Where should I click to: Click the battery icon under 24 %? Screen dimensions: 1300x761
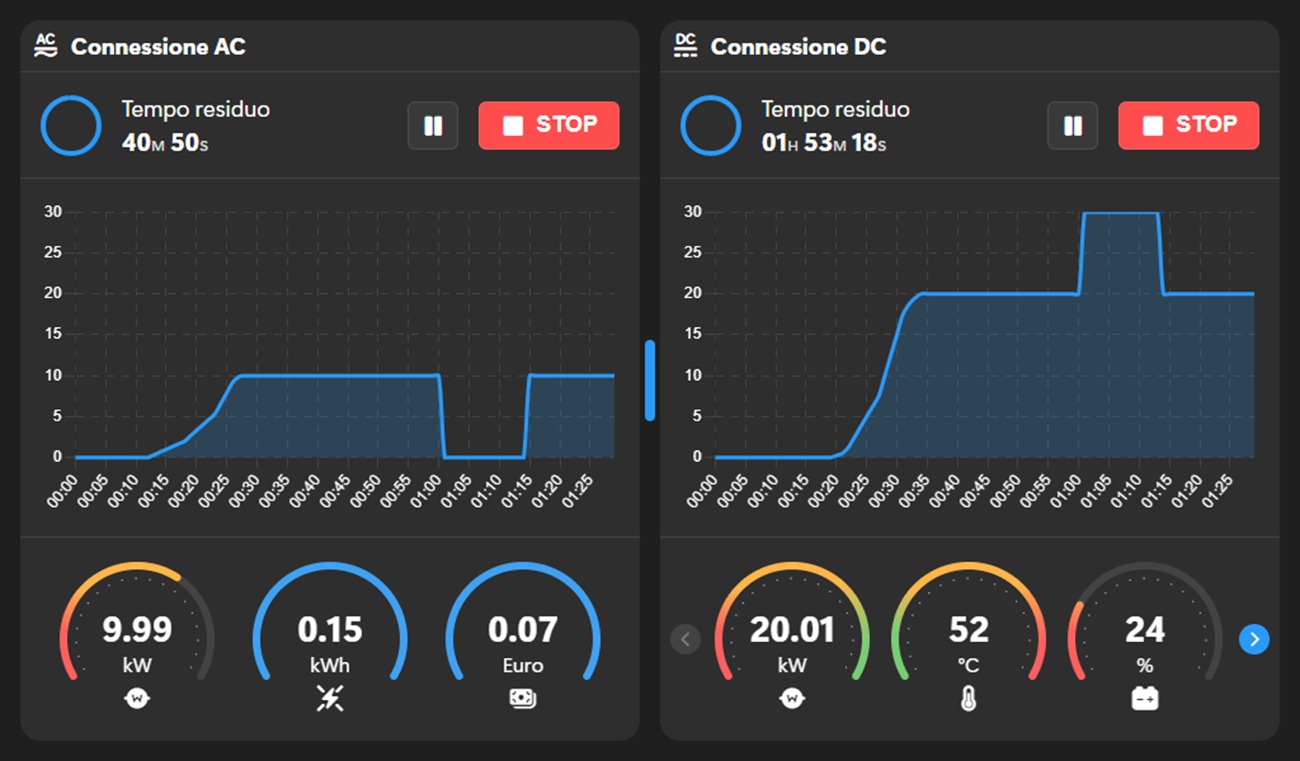click(1145, 699)
